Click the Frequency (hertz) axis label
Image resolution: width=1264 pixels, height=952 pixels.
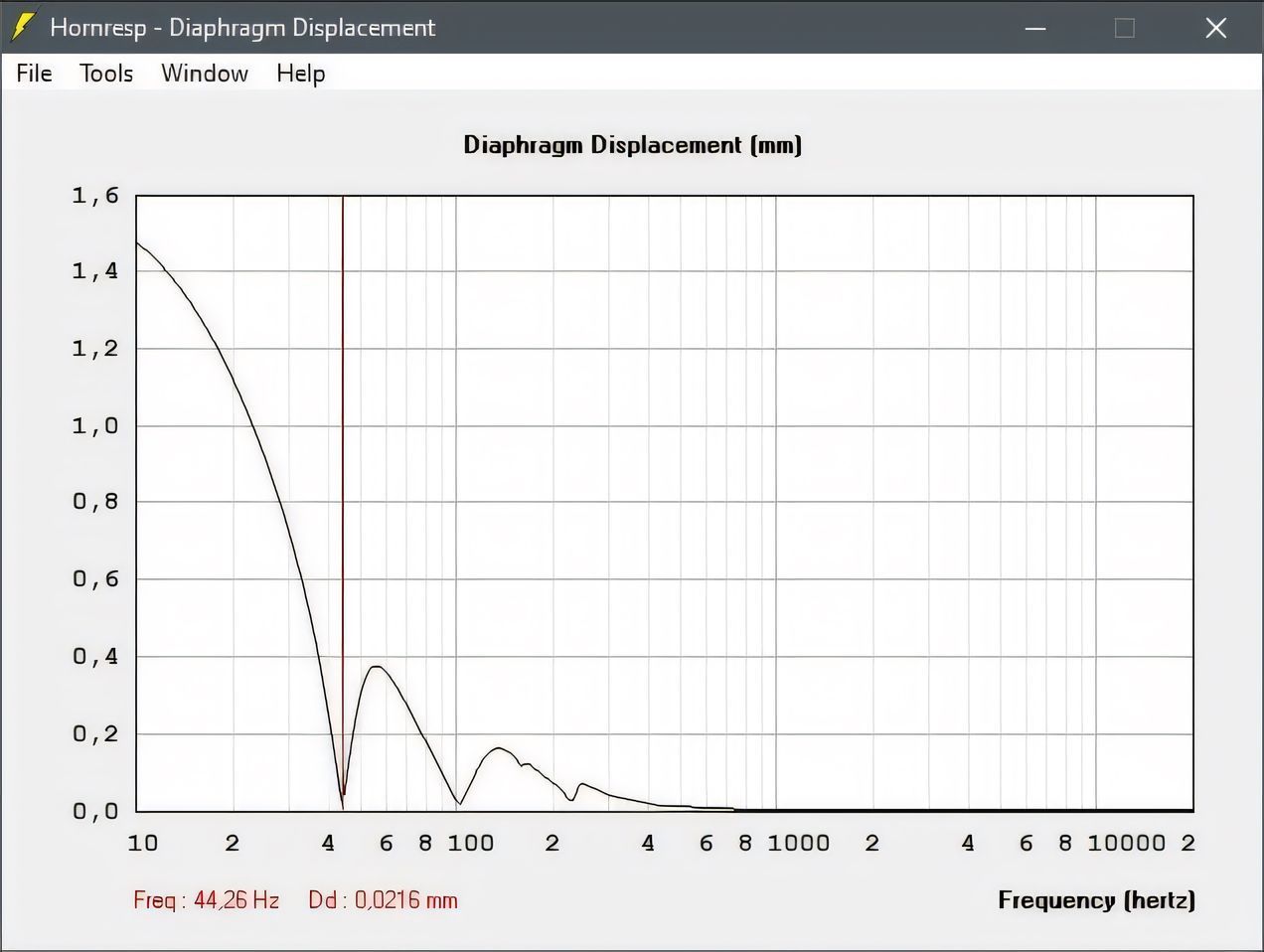1096,900
